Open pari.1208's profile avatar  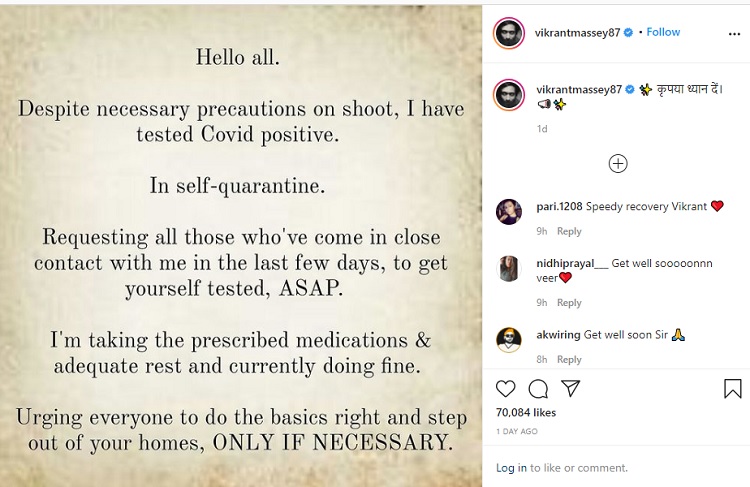[508, 211]
